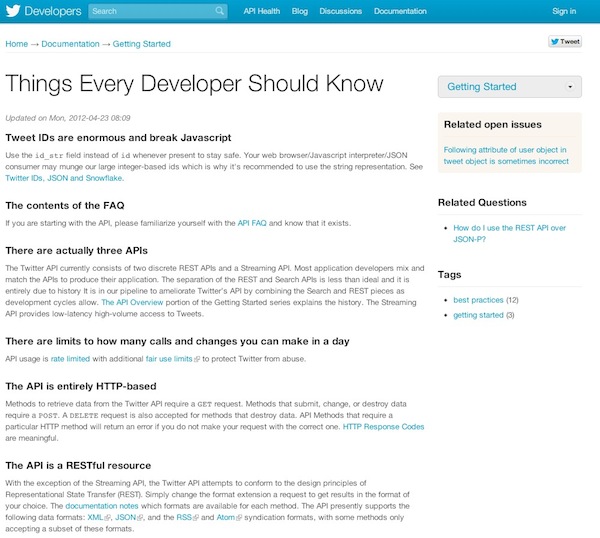The image size is (600, 538).
Task: Open Documentation in top navigation
Action: tap(400, 11)
